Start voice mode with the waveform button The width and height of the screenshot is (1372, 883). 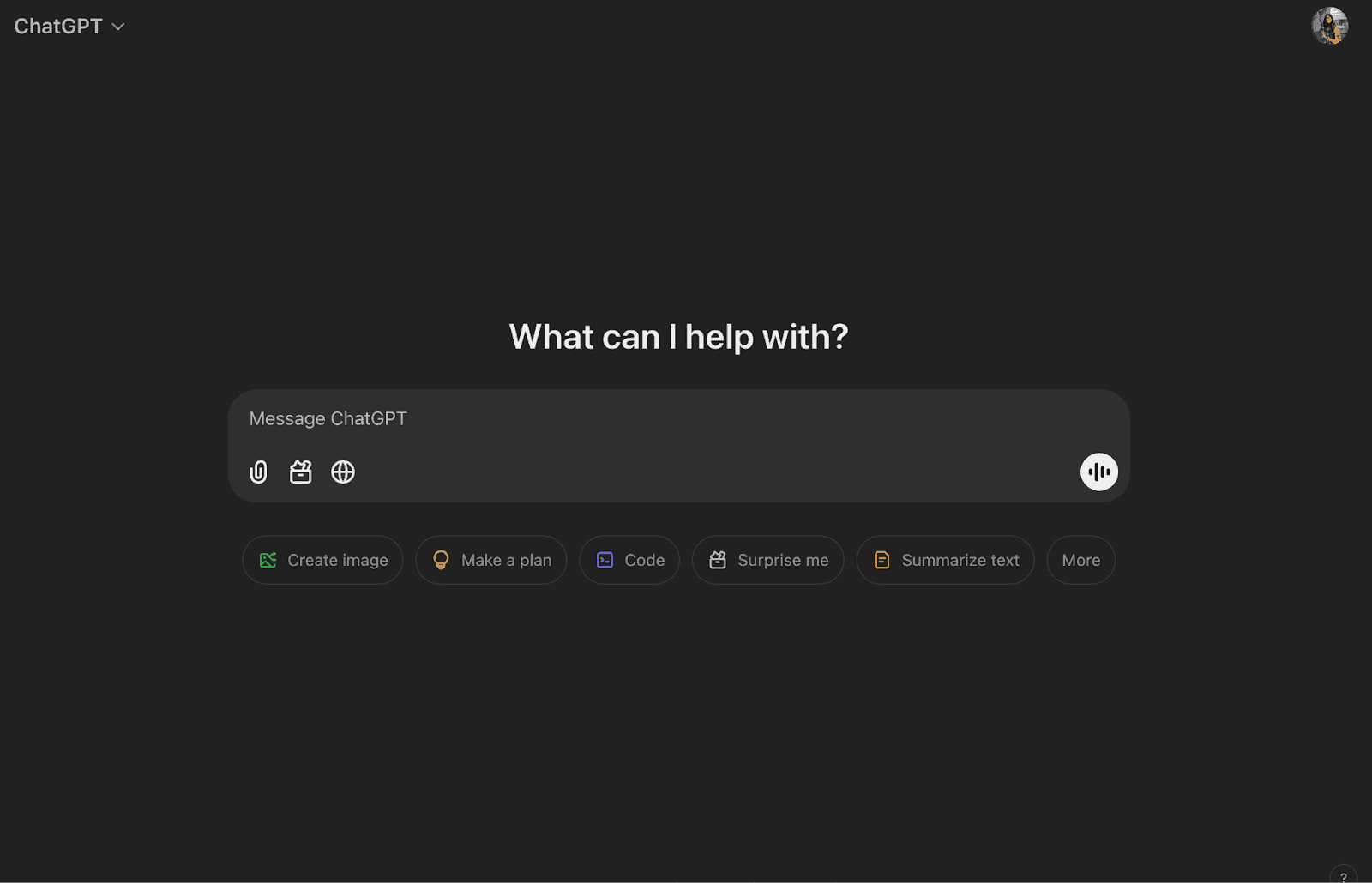tap(1098, 472)
